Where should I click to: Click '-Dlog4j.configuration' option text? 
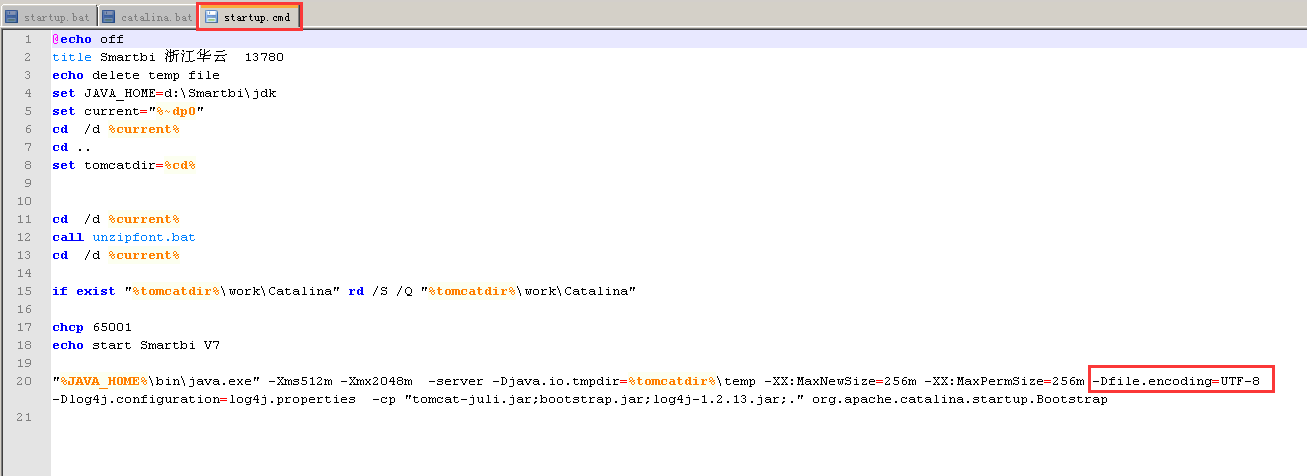[136, 399]
